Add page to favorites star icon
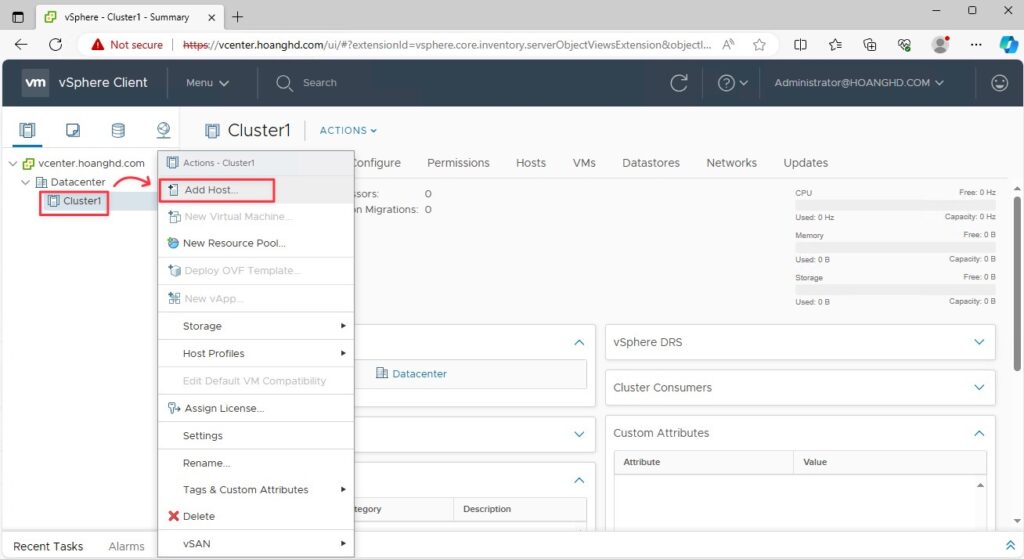Image resolution: width=1024 pixels, height=559 pixels. click(x=759, y=44)
